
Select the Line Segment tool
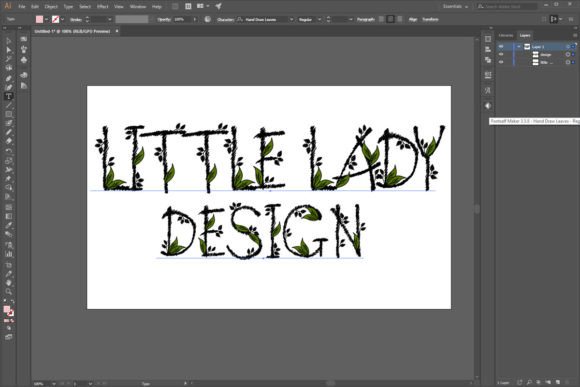pyautogui.click(x=9, y=105)
